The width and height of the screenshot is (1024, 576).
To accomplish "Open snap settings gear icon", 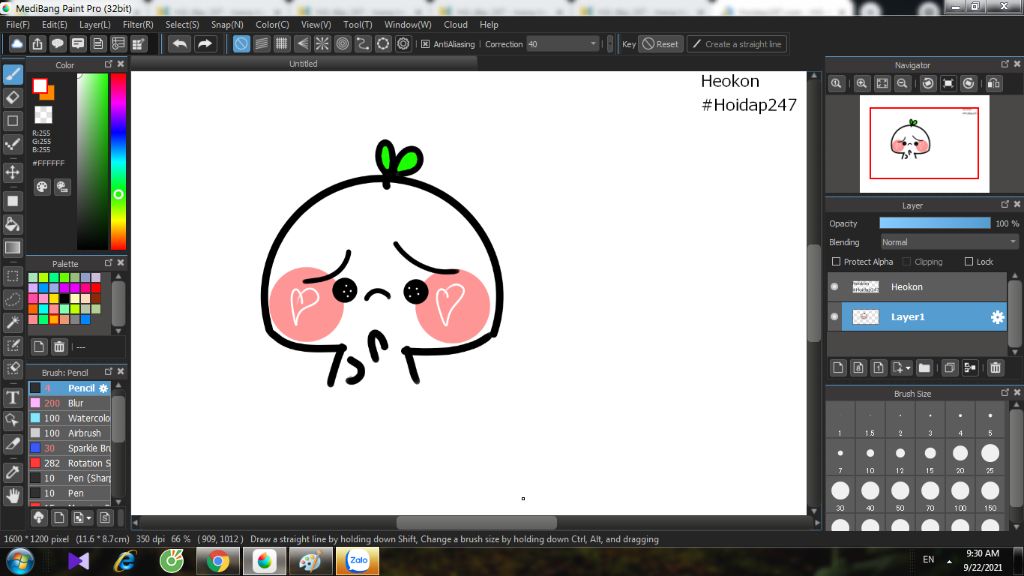I will click(x=403, y=44).
